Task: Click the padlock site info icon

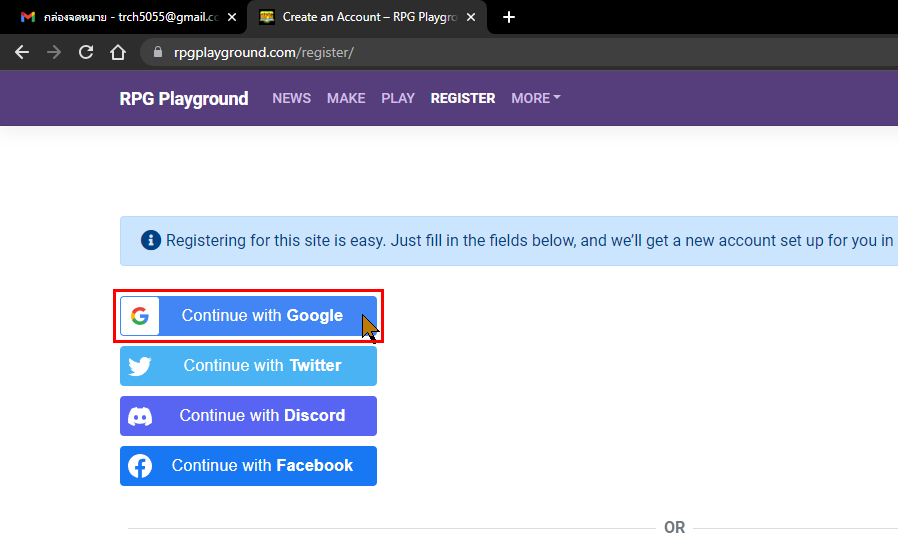Action: click(x=158, y=52)
